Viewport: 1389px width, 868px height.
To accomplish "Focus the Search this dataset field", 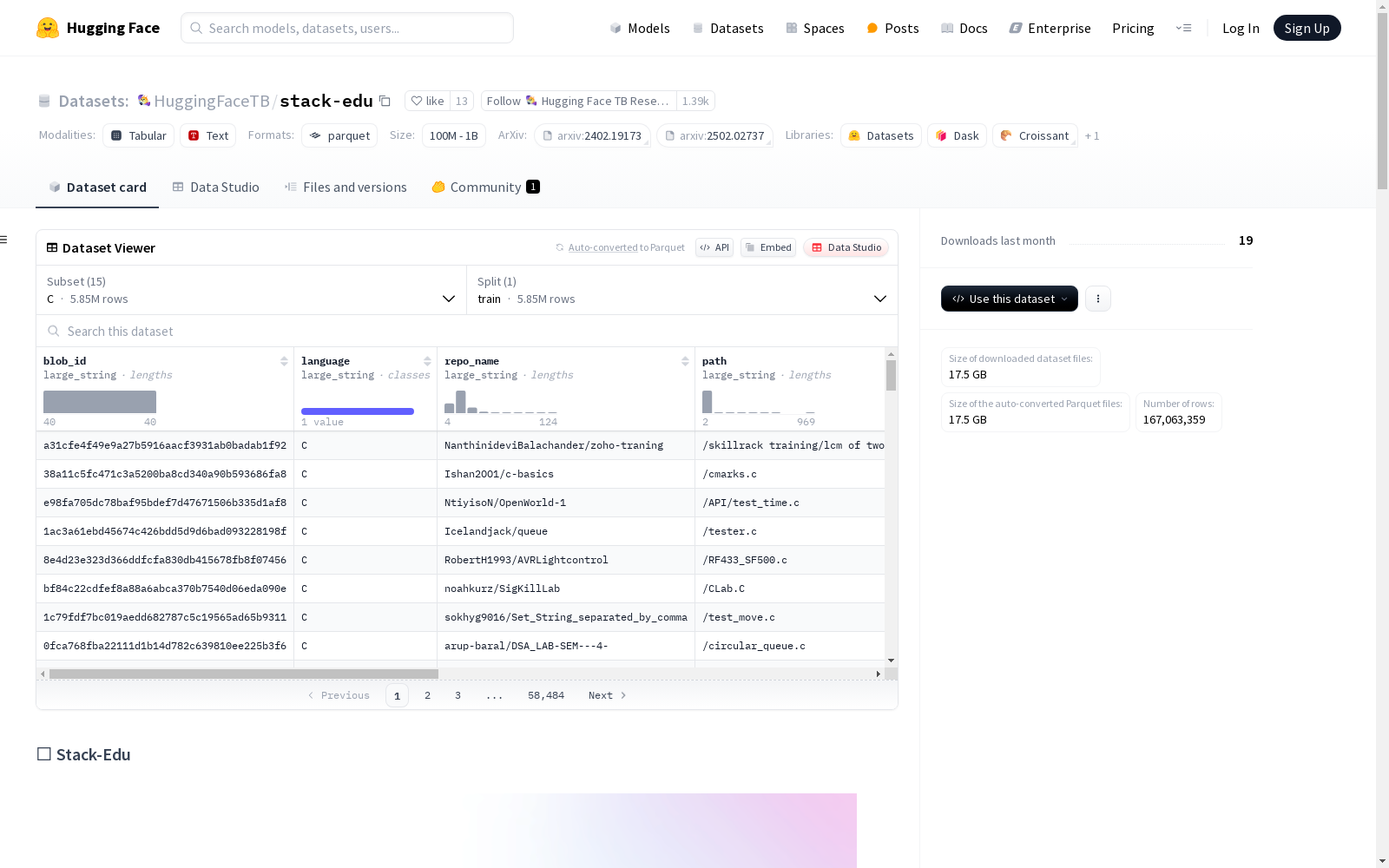I will [467, 332].
